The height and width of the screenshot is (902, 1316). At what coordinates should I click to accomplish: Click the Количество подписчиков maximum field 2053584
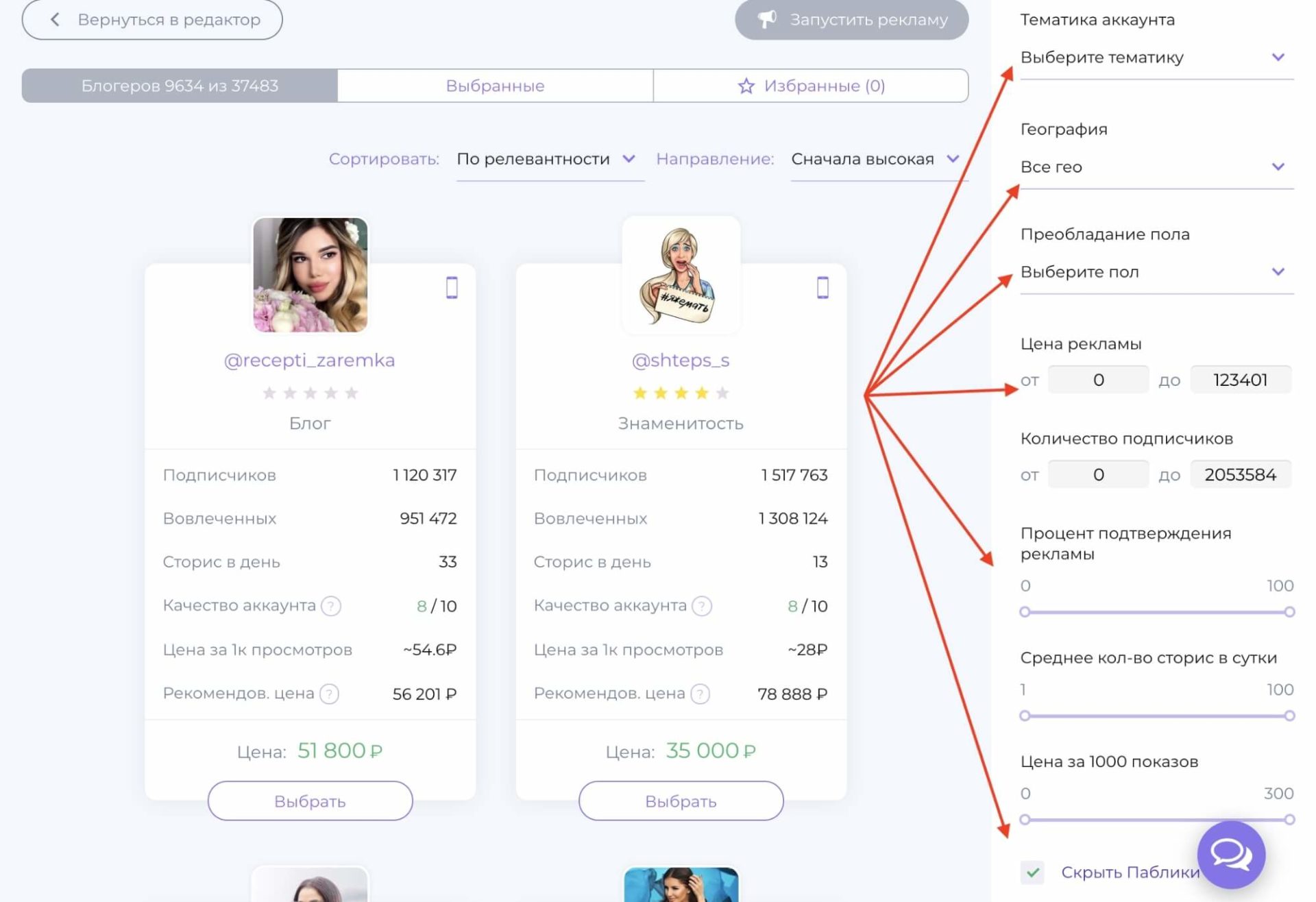coord(1241,474)
